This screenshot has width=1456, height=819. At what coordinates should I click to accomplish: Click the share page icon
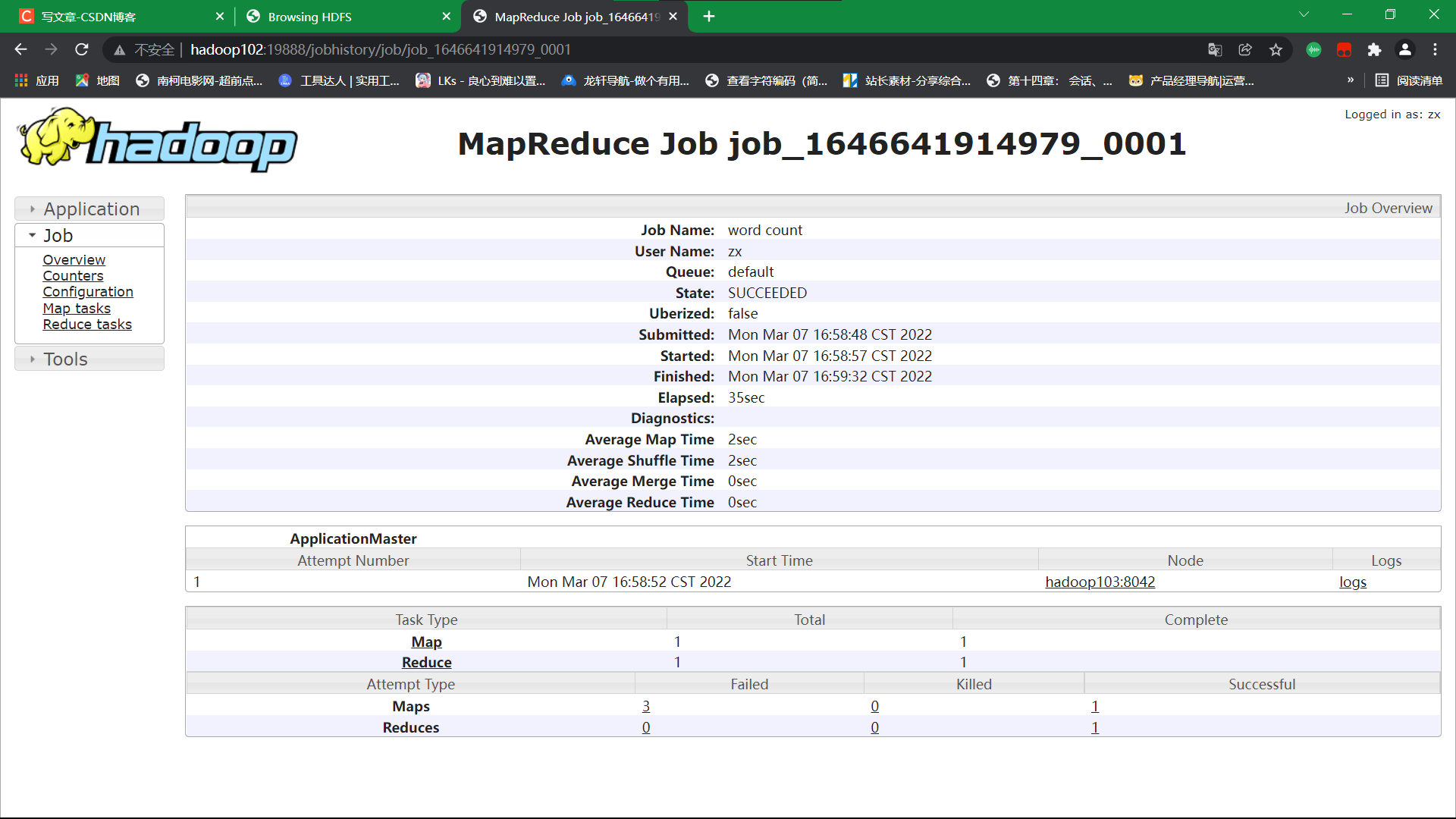(x=1245, y=50)
